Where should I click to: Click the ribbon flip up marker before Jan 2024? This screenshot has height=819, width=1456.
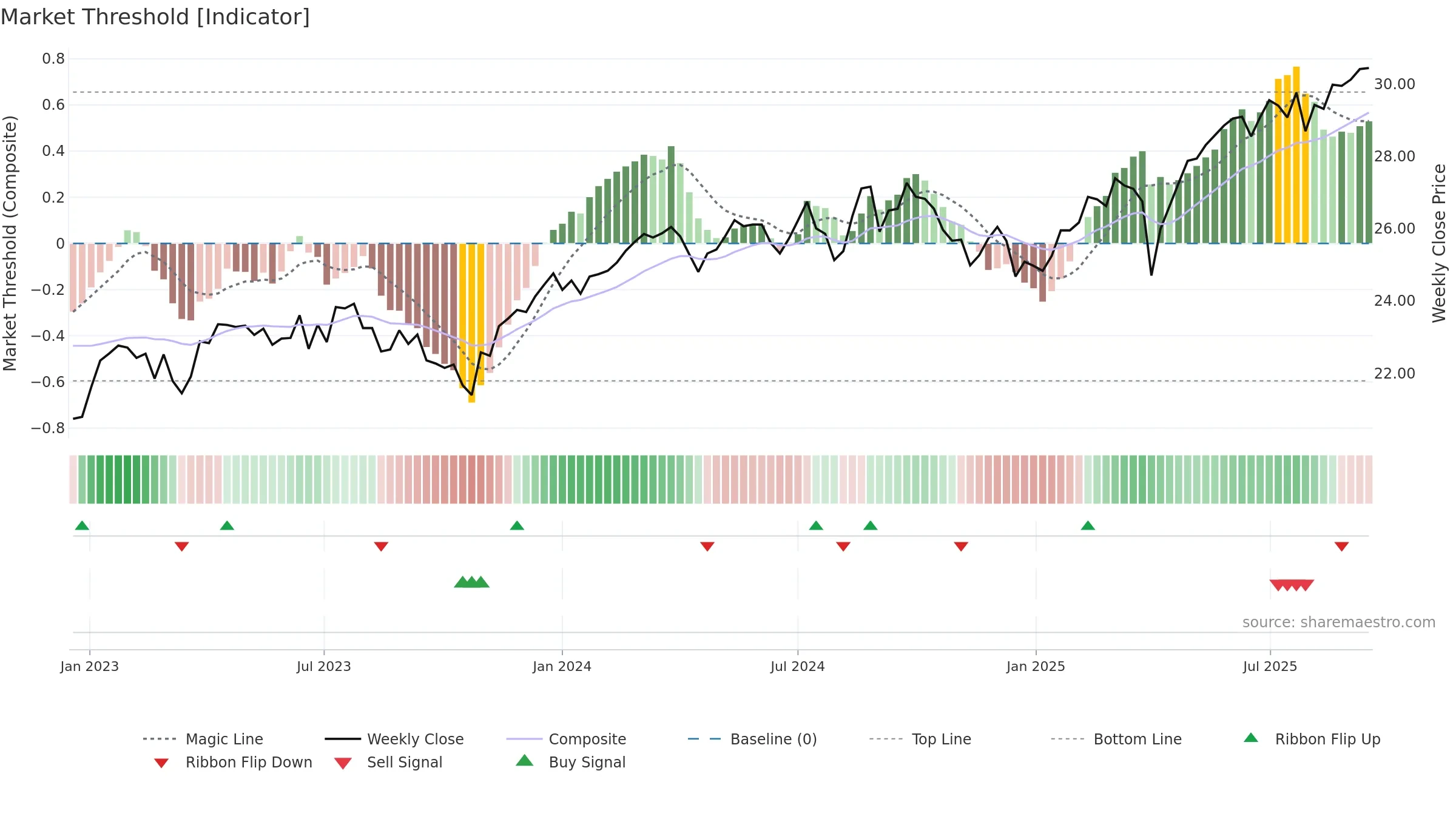[x=517, y=525]
